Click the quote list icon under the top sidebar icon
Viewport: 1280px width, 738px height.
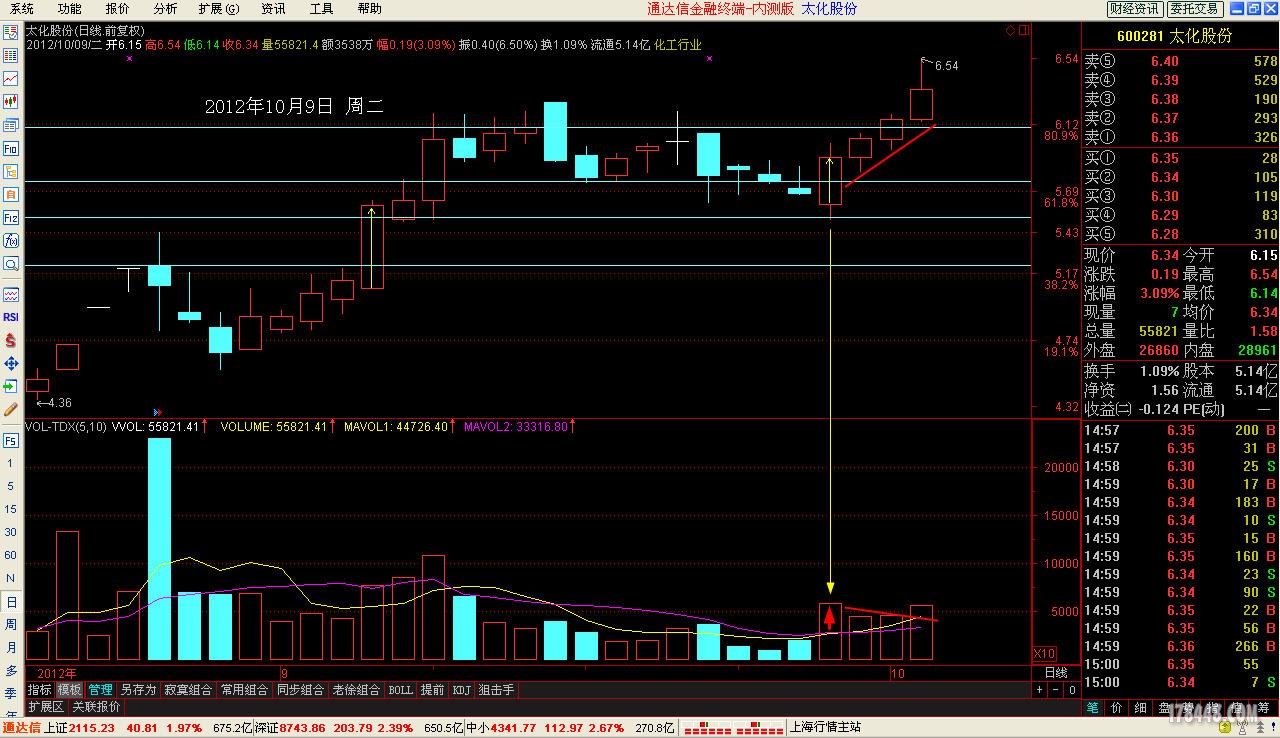[11, 55]
